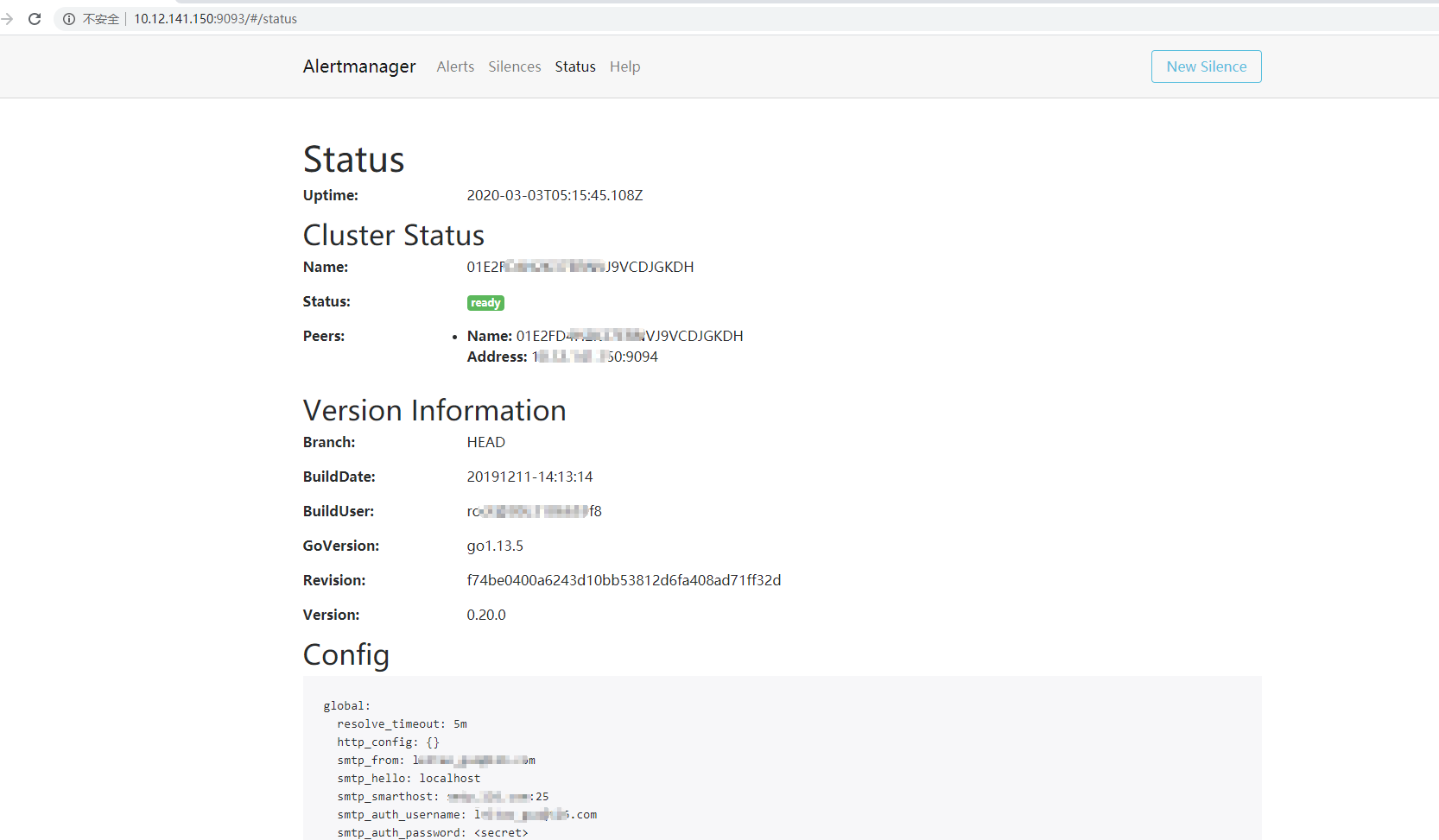The width and height of the screenshot is (1439, 840).
Task: Click the global: config key
Action: point(347,706)
